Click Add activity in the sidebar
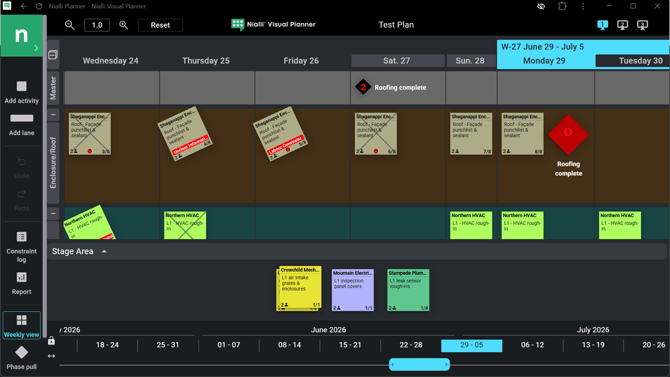 [21, 92]
